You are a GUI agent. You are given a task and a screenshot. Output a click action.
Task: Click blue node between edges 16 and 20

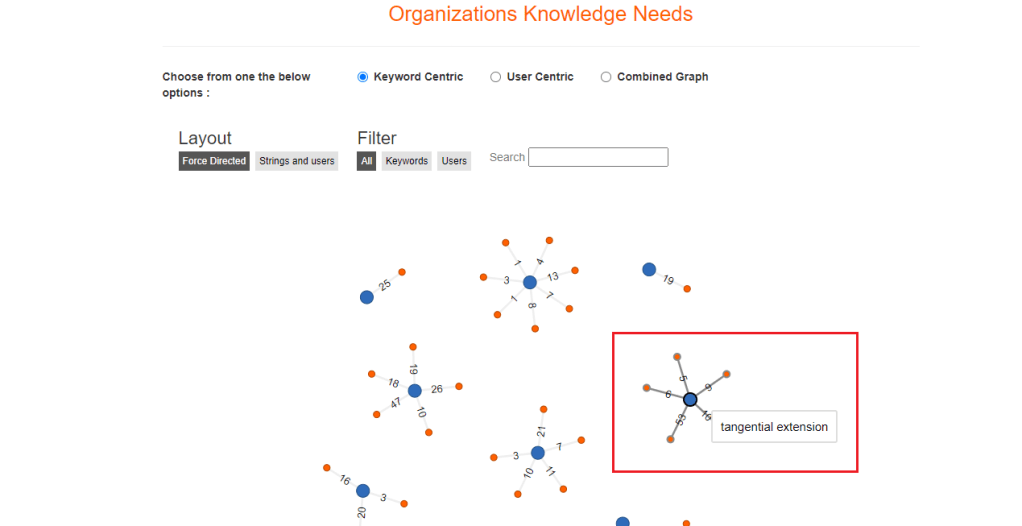pyautogui.click(x=363, y=491)
